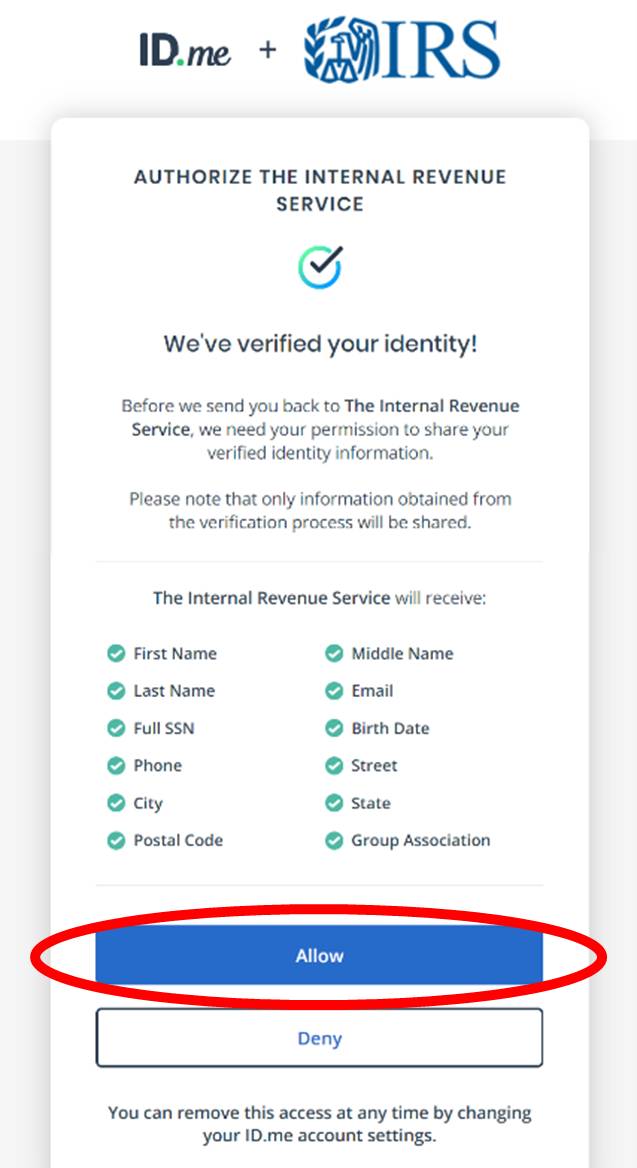
Task: Click the "We've verified your identity!" heading
Action: (x=320, y=345)
